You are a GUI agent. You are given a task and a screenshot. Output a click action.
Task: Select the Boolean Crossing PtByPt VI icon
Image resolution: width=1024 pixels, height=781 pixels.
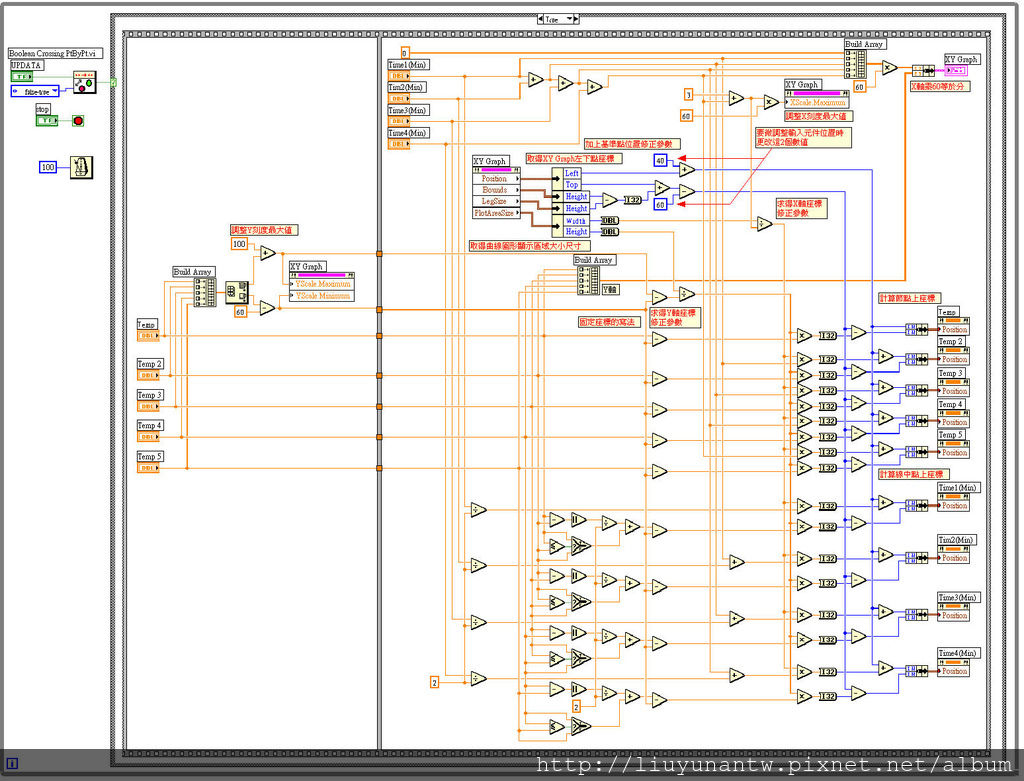click(x=84, y=82)
